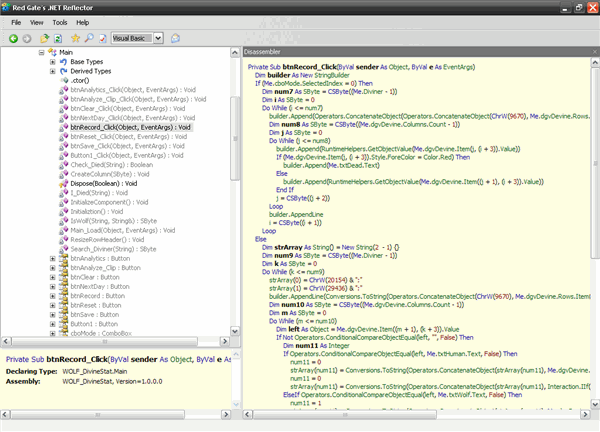This screenshot has width=600, height=432.
Task: Click tree pane scroll down arrow
Action: click(x=235, y=331)
